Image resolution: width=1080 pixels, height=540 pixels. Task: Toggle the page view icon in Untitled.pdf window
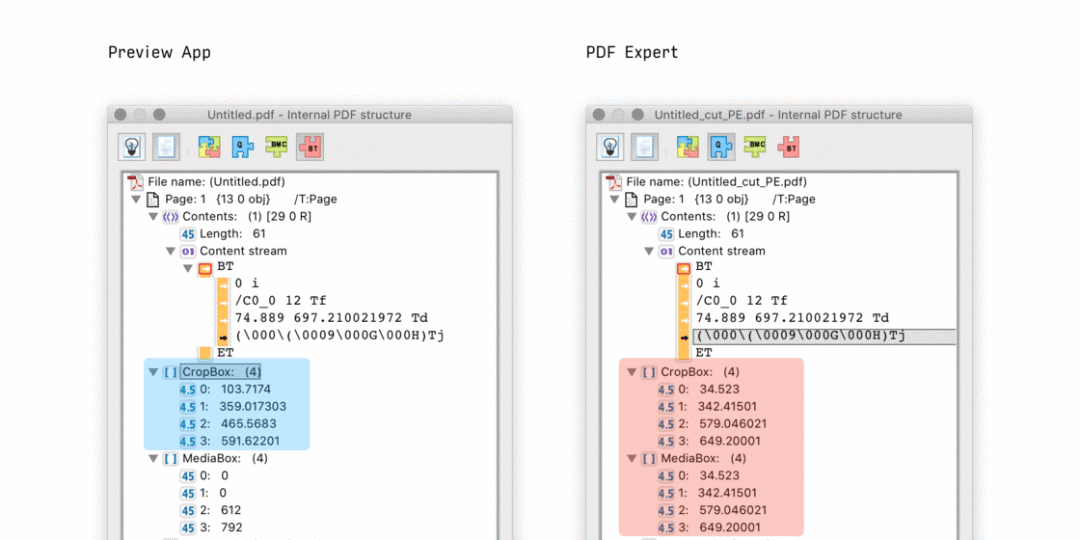click(x=165, y=147)
